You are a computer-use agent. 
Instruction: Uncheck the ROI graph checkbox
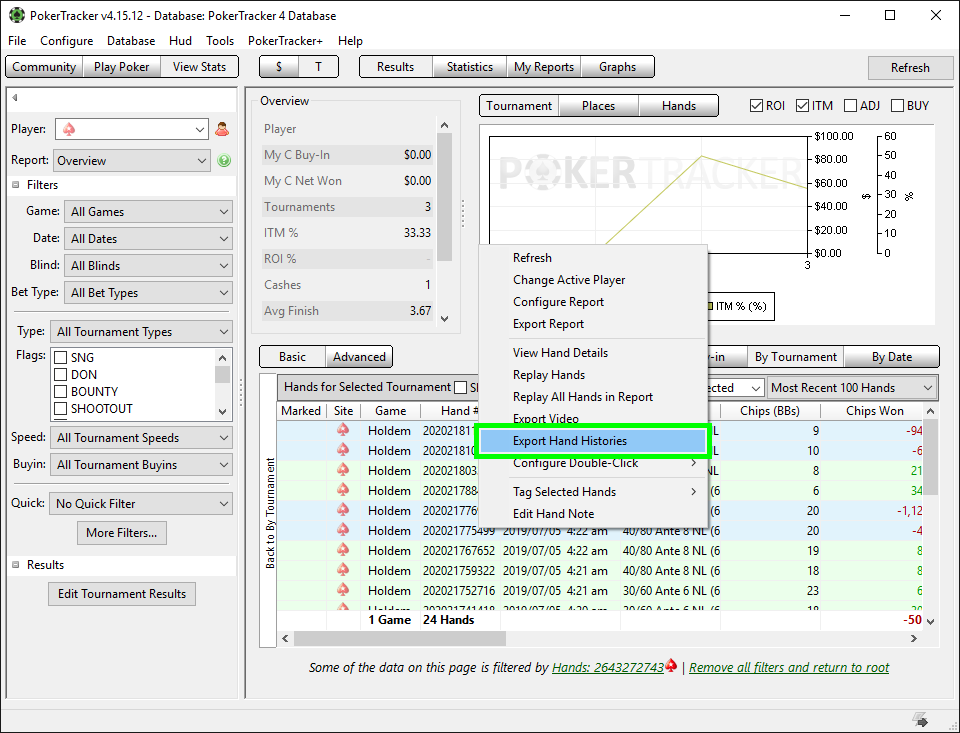tap(757, 106)
